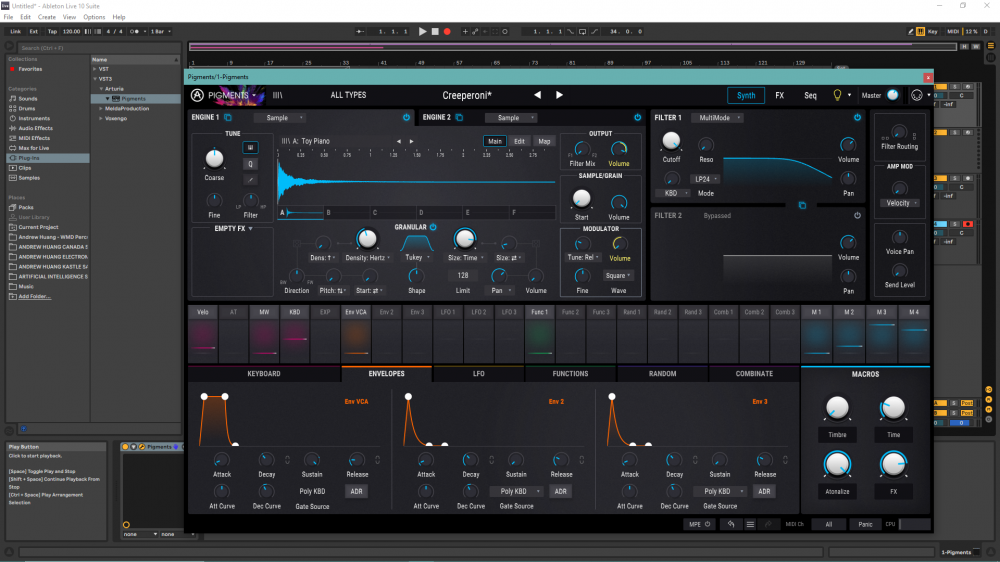1000x562 pixels.
Task: Open Filter 1 MultiMode dropdown
Action: pyautogui.click(x=718, y=117)
